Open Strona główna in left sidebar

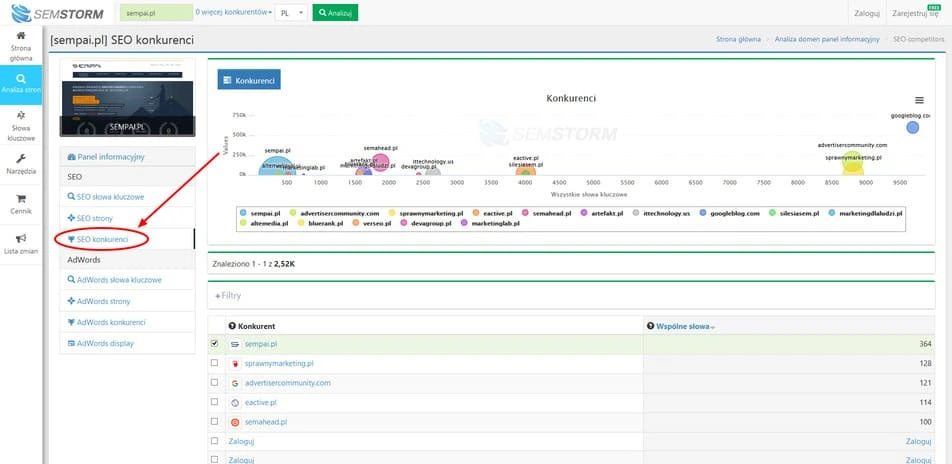pyautogui.click(x=21, y=46)
